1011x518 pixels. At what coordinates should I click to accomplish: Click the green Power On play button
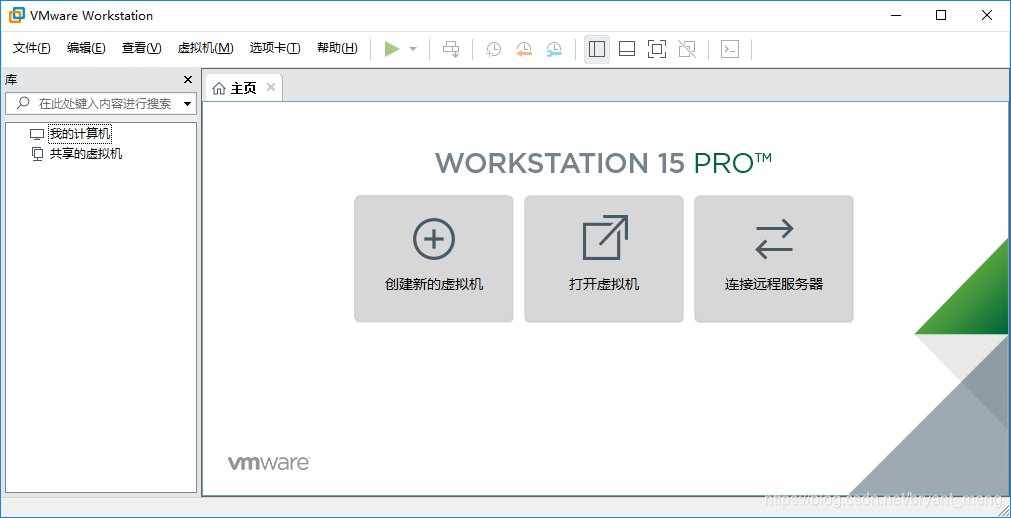(x=392, y=49)
